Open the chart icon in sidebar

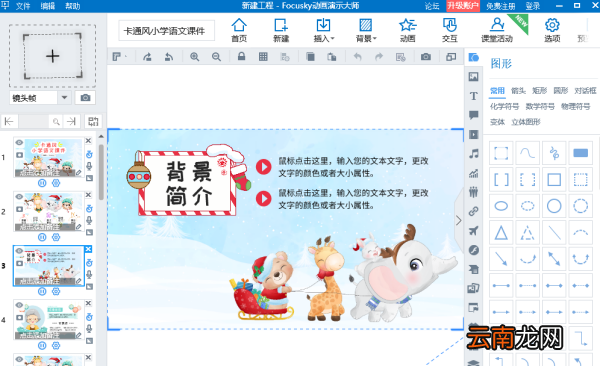[474, 173]
